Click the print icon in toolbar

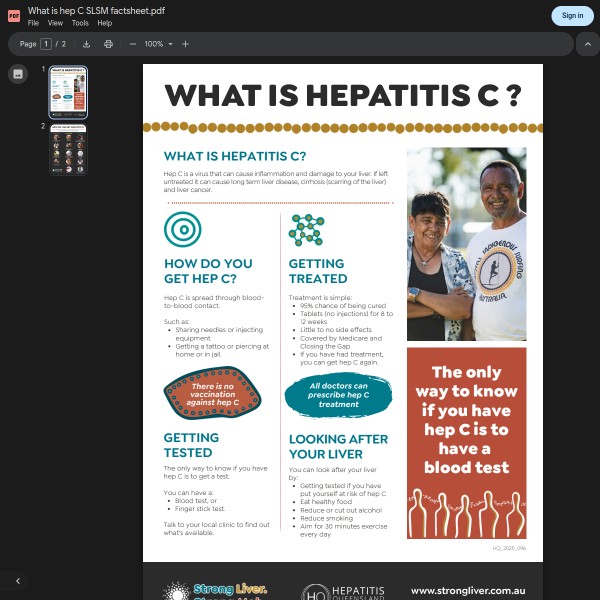(x=108, y=44)
